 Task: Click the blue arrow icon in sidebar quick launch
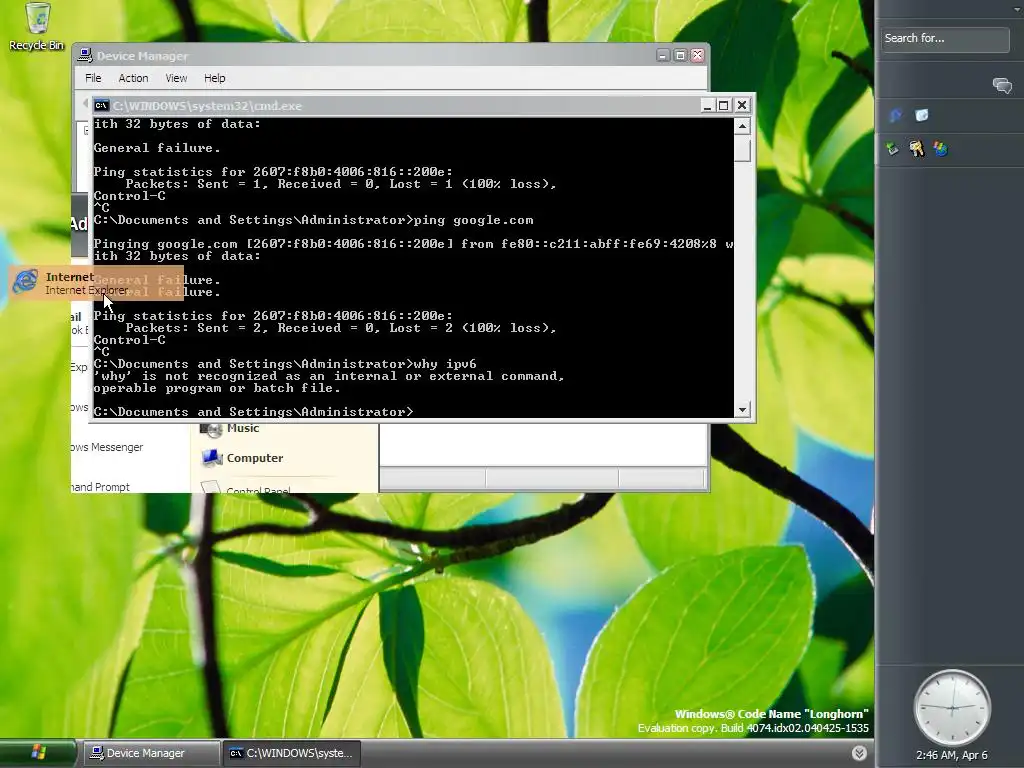click(895, 116)
